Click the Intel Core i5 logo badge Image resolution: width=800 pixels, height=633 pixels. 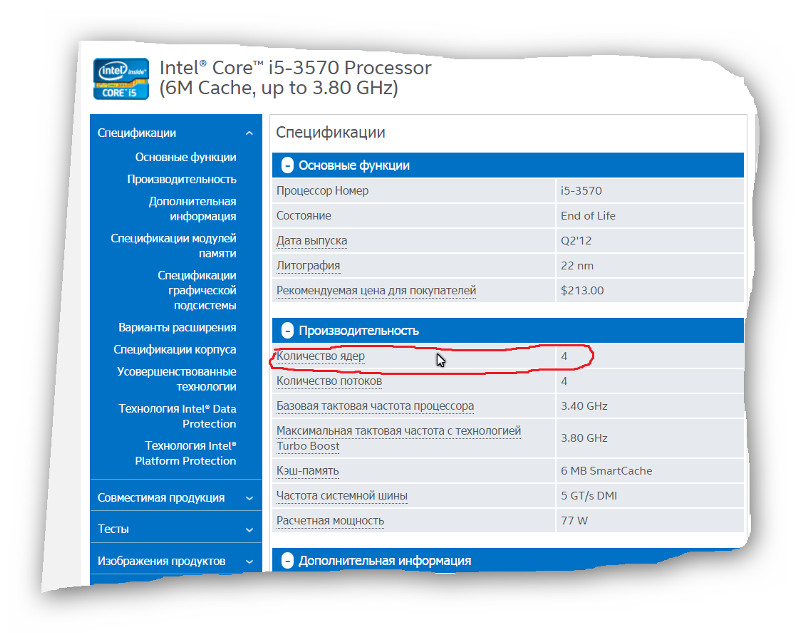121,79
